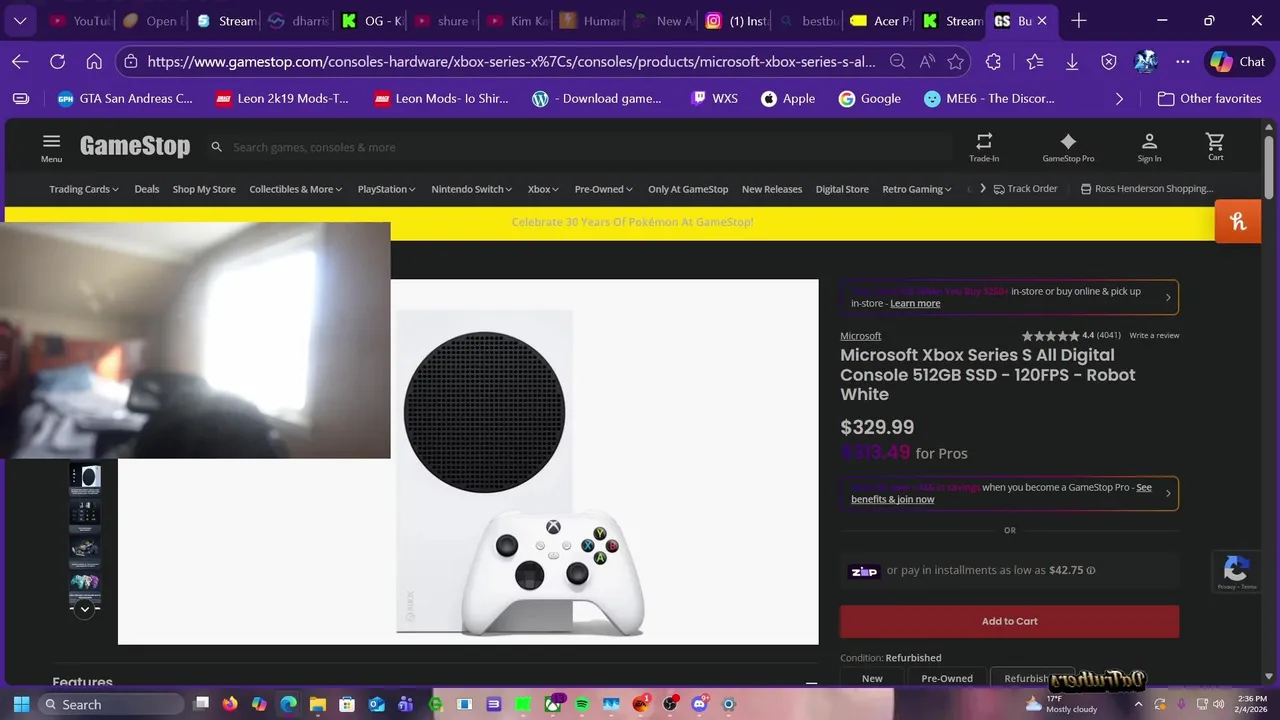Click the address bar URL

(x=511, y=62)
